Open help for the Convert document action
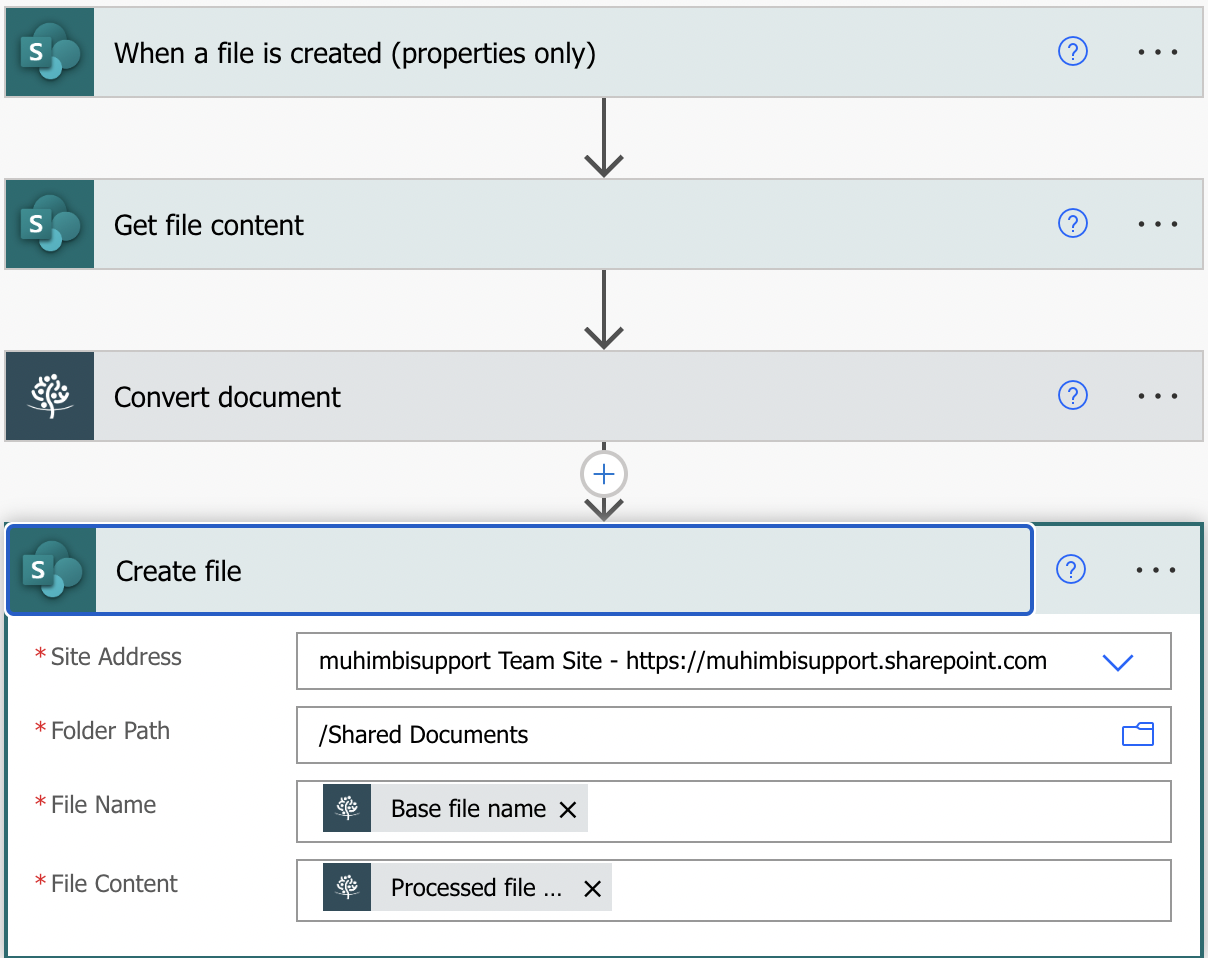 pyautogui.click(x=1073, y=396)
